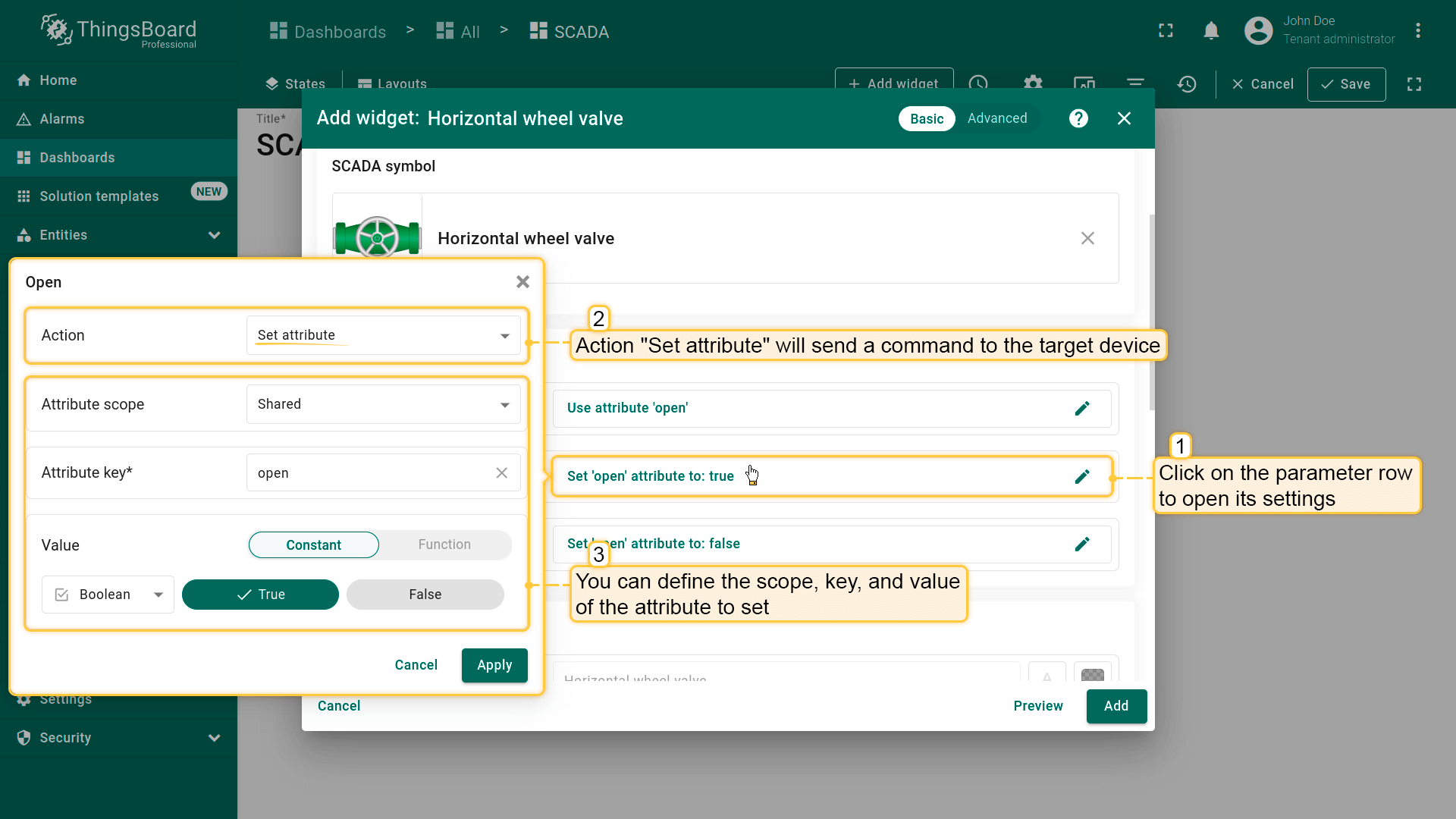1456x819 pixels.
Task: Open the Attribute scope 'Shared' dropdown
Action: click(x=383, y=404)
